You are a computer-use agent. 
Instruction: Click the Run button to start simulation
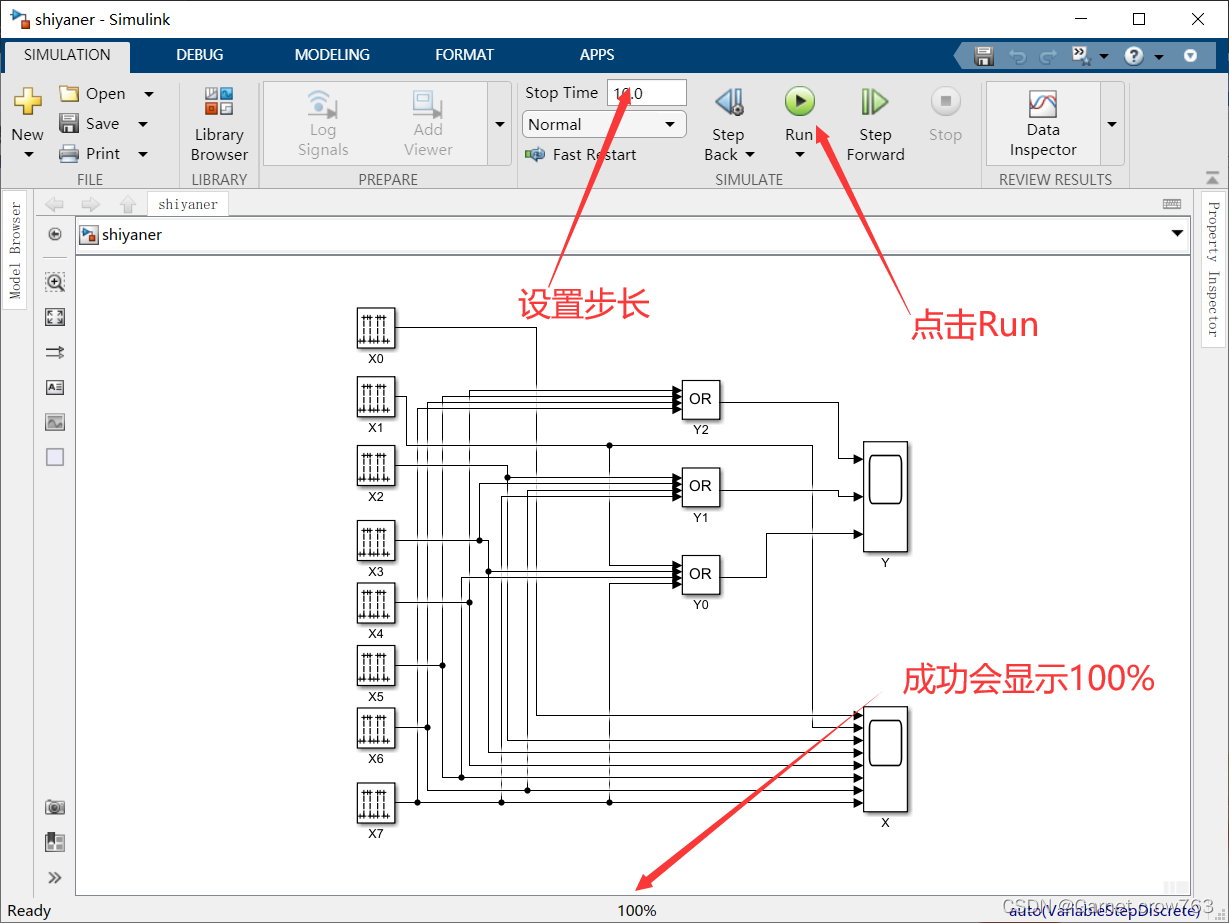tap(800, 100)
